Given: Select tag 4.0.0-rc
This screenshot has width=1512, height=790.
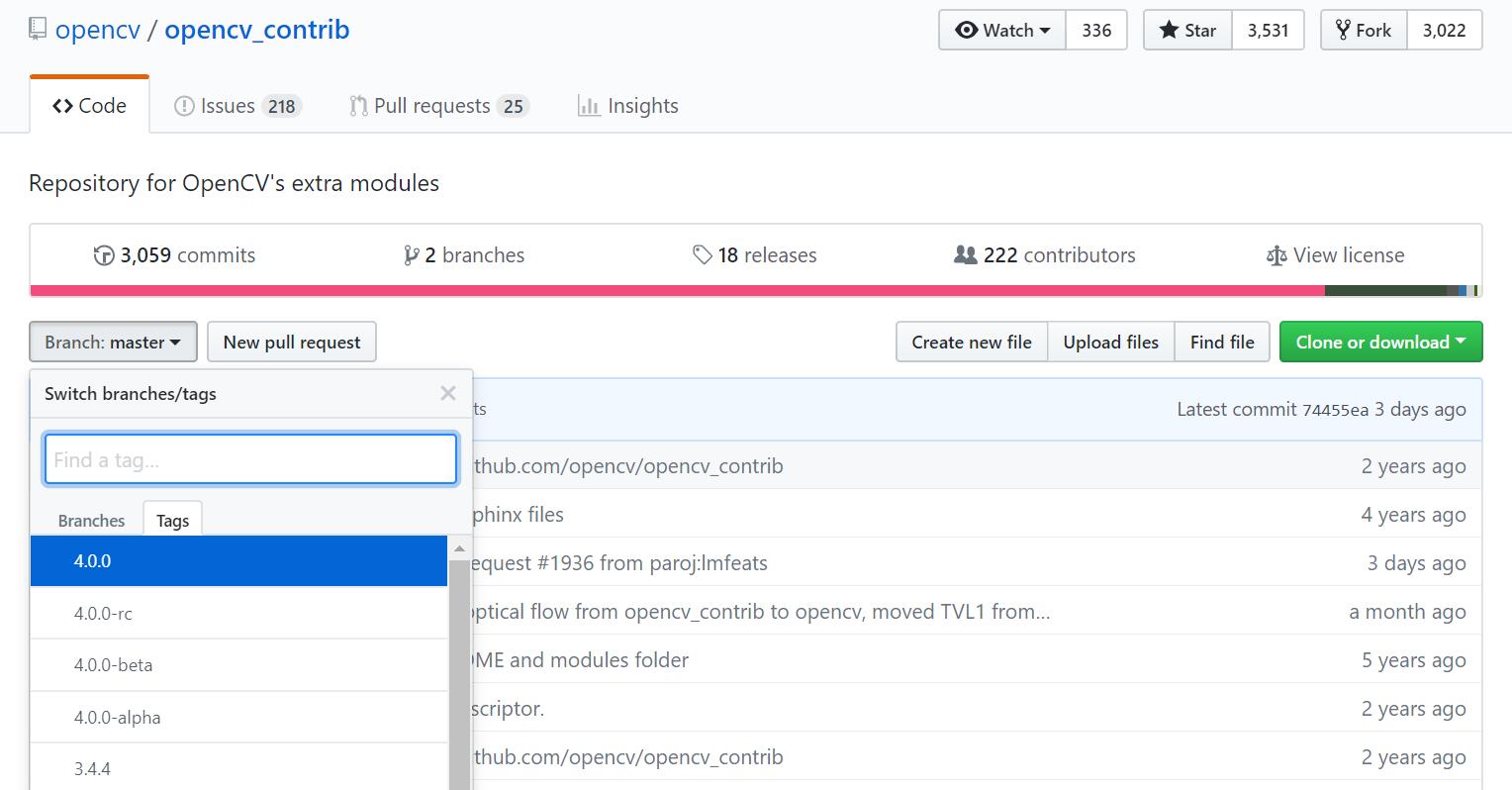Looking at the screenshot, I should (238, 613).
